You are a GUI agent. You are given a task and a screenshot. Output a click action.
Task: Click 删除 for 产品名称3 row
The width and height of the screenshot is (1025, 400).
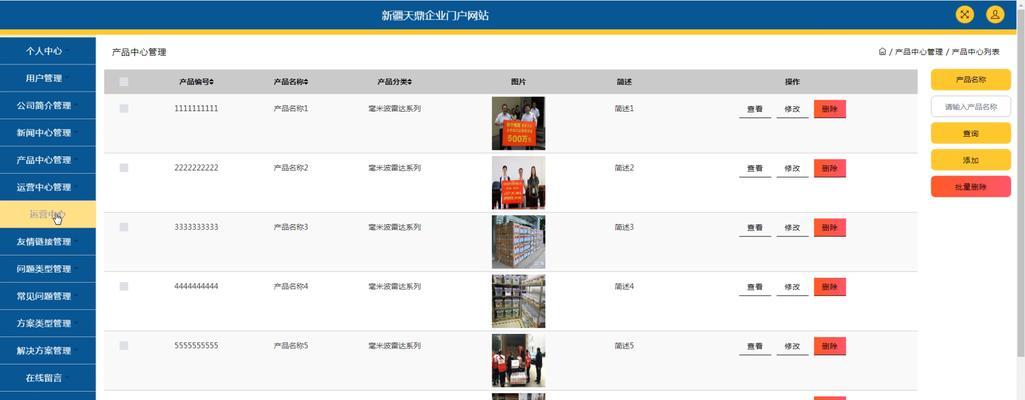point(830,227)
